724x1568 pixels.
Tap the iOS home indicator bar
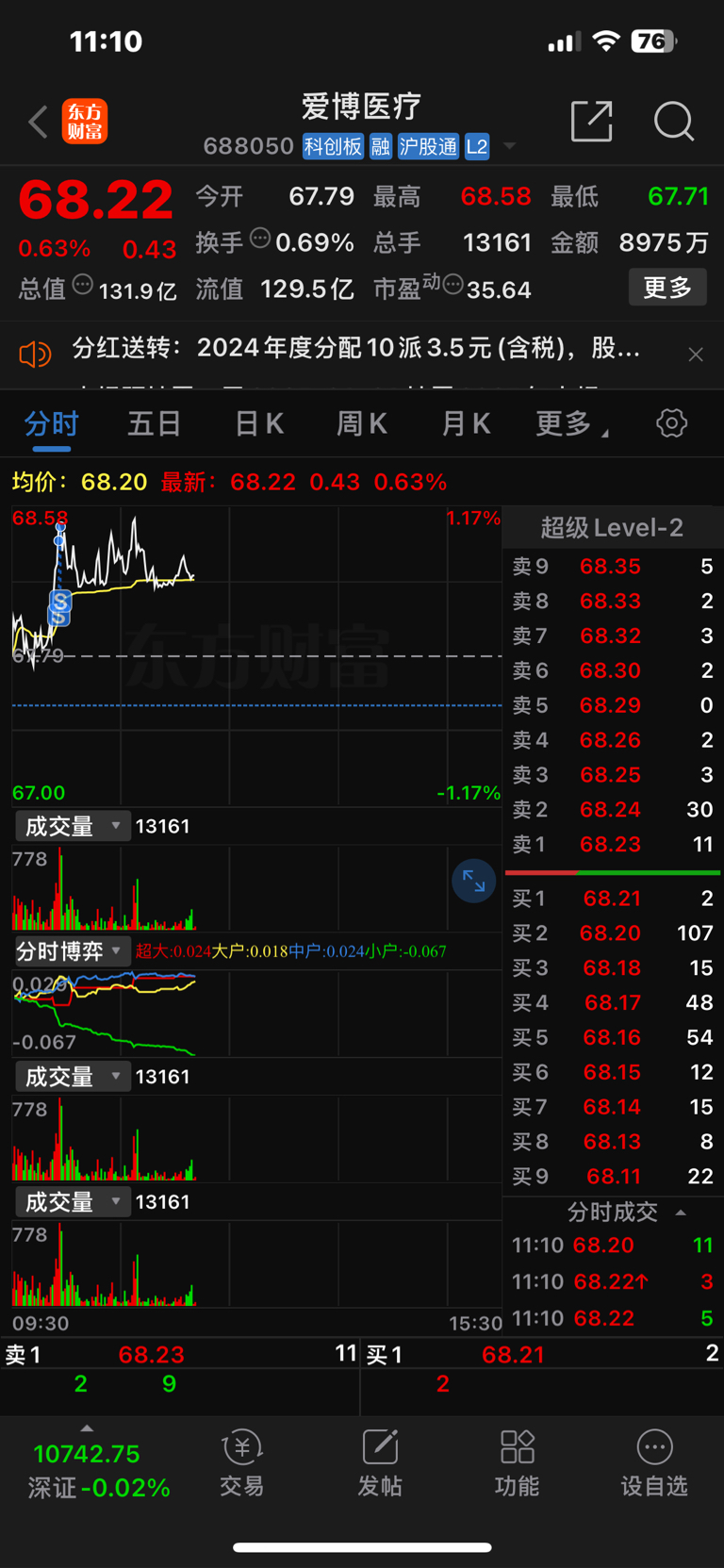pos(362,1547)
